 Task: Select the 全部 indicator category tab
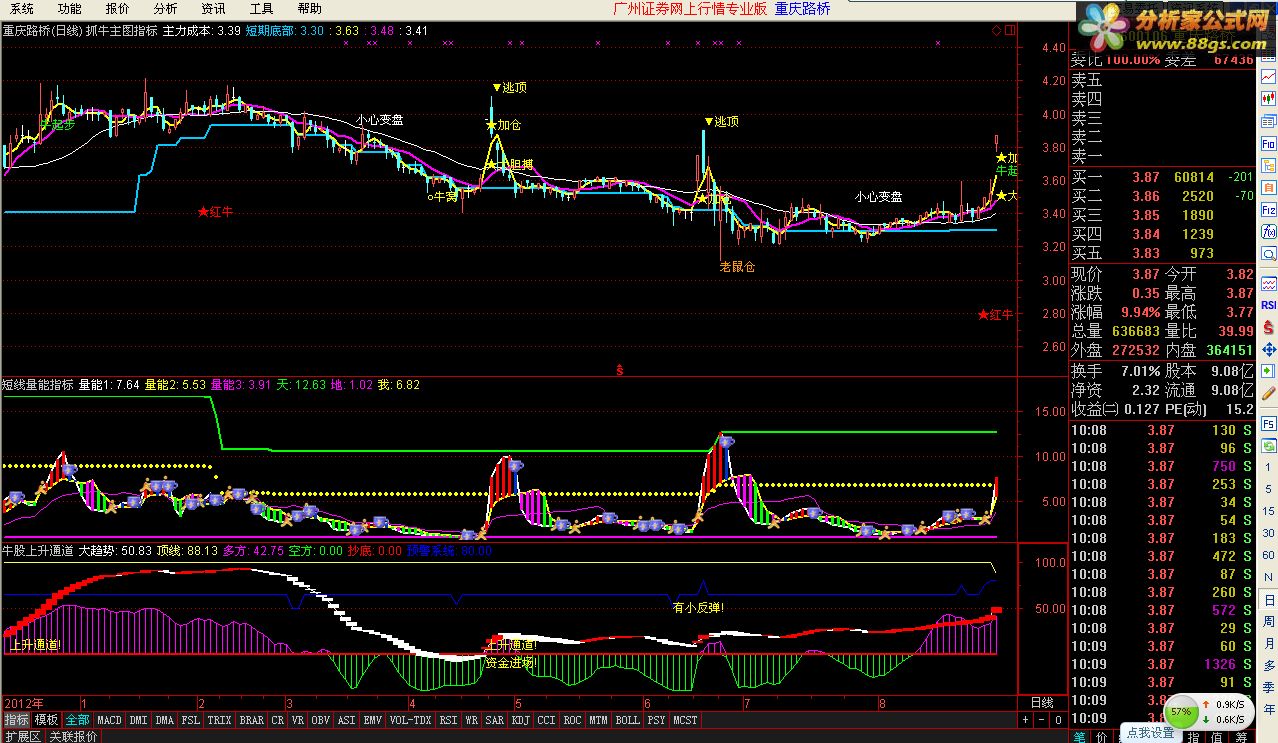click(77, 720)
